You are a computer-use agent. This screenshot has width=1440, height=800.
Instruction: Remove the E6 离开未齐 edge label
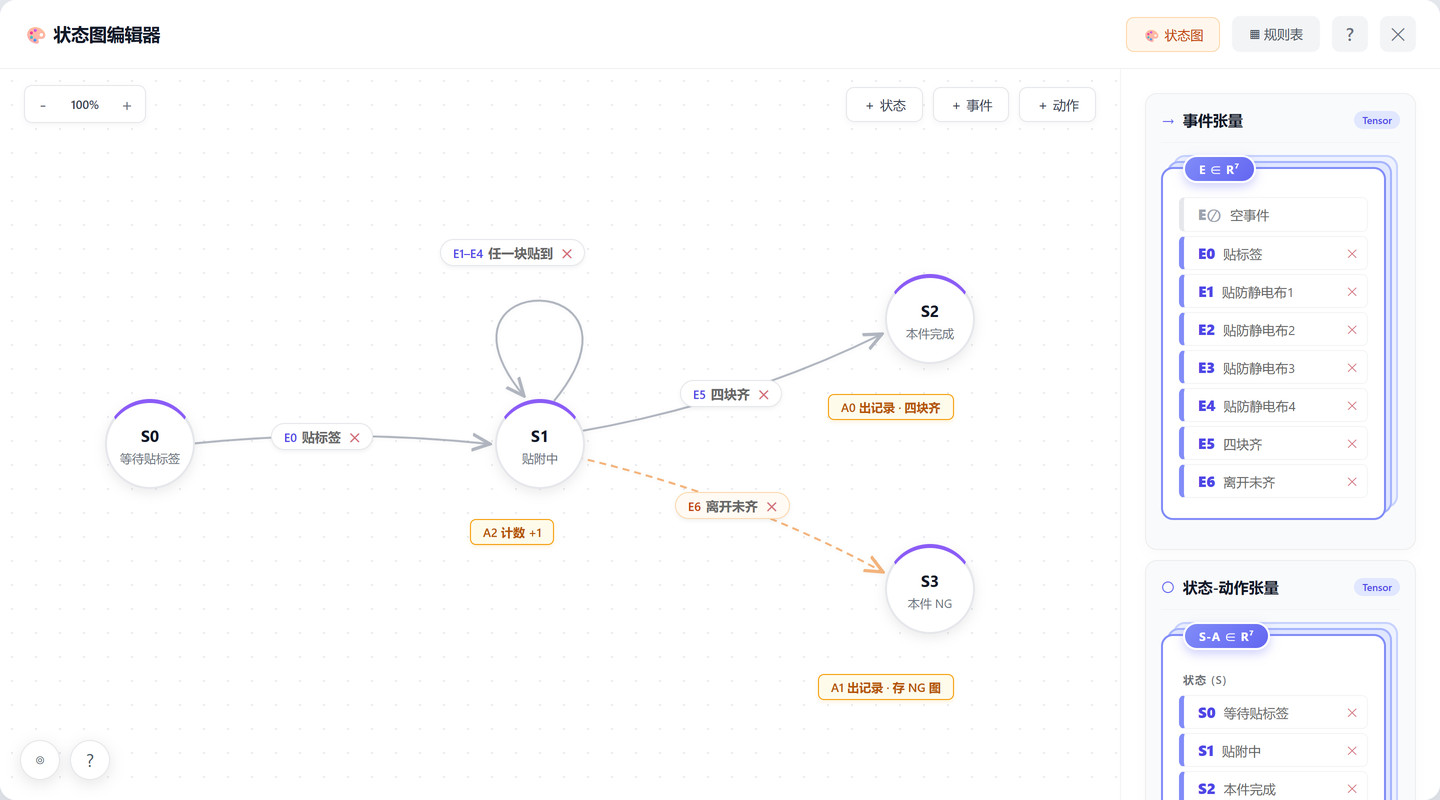coord(772,507)
